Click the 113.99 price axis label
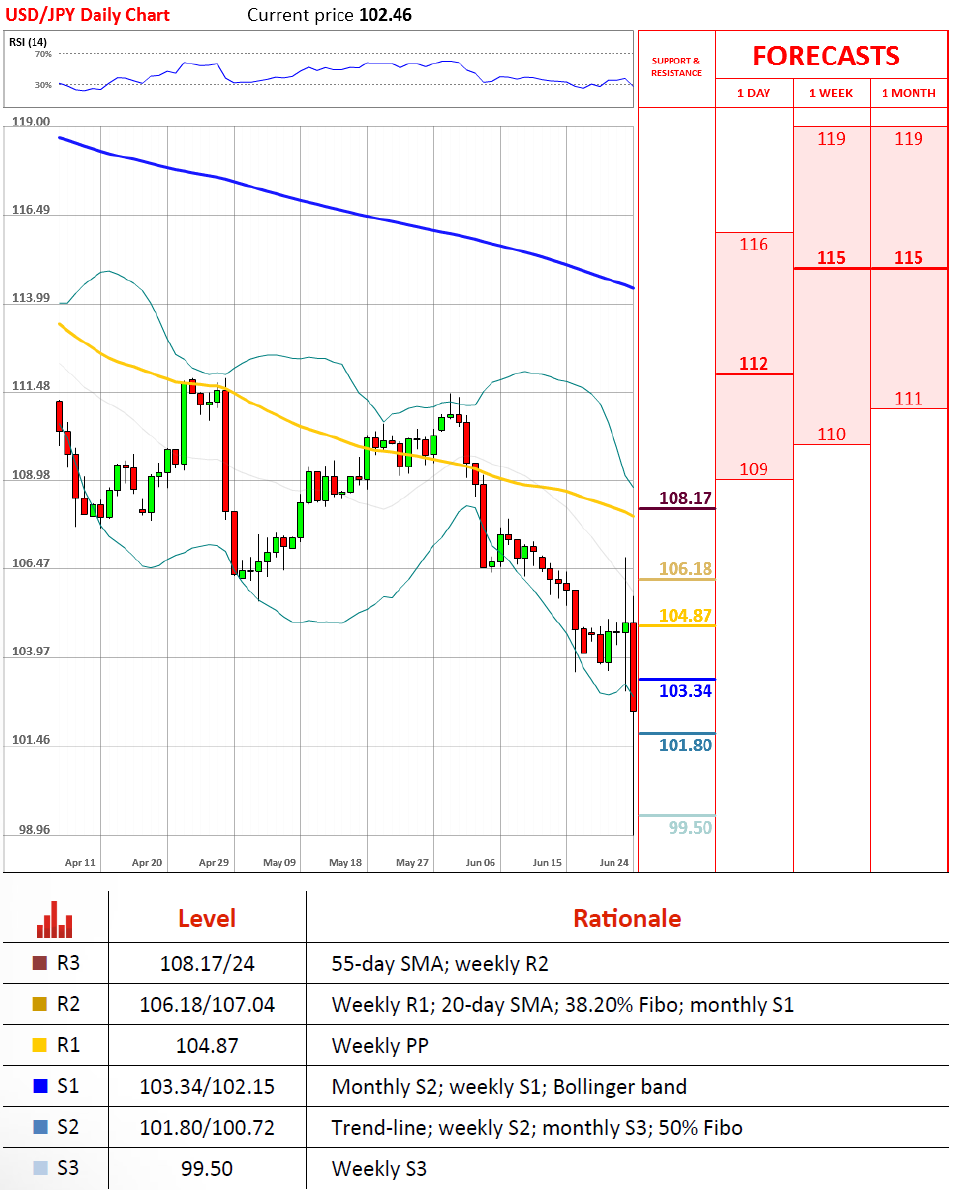Image resolution: width=958 pixels, height=1190 pixels. pos(31,298)
